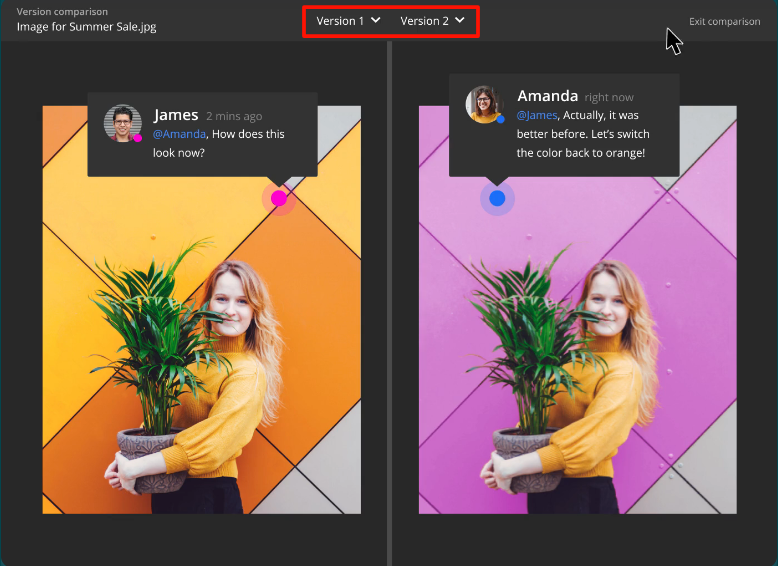
Task: Click the blue status dot on Amanda's avatar
Action: [500, 119]
